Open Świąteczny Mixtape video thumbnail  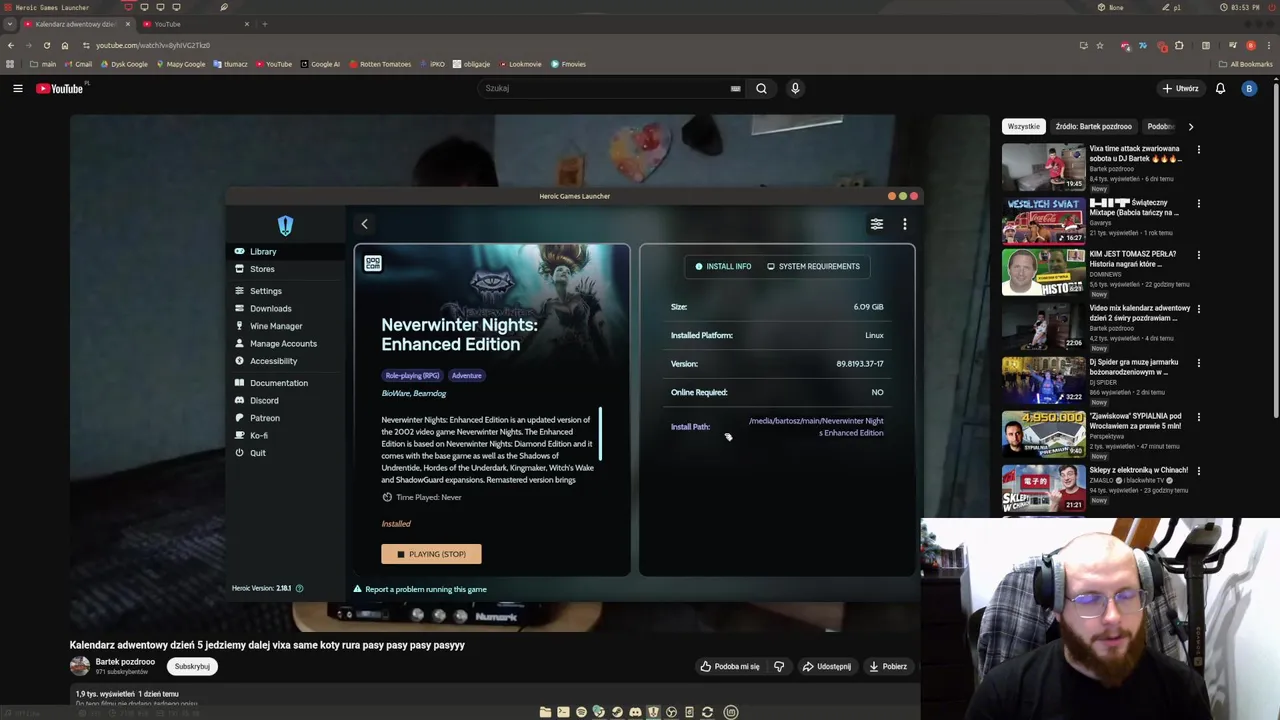pyautogui.click(x=1043, y=220)
